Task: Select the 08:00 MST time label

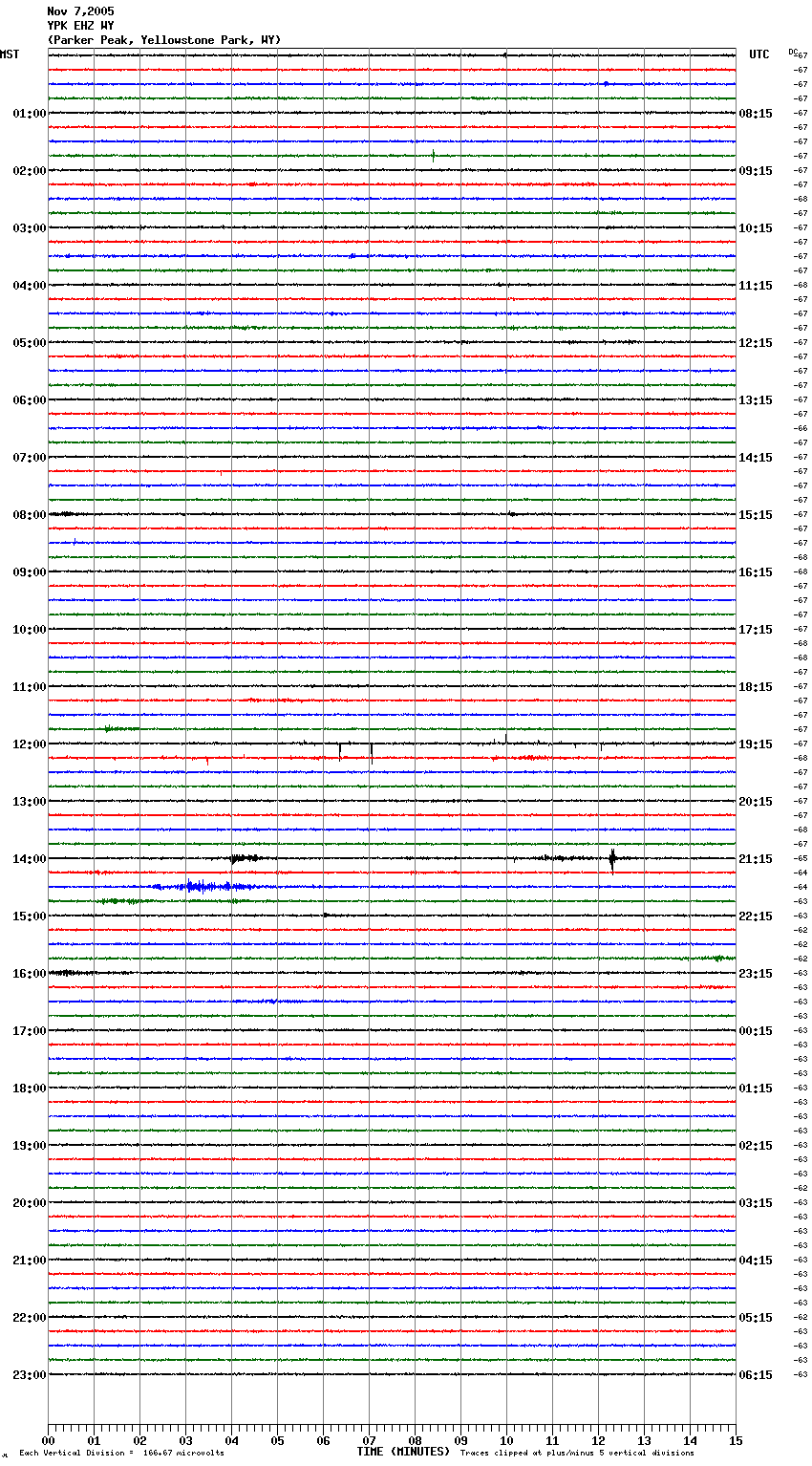Action: (30, 515)
